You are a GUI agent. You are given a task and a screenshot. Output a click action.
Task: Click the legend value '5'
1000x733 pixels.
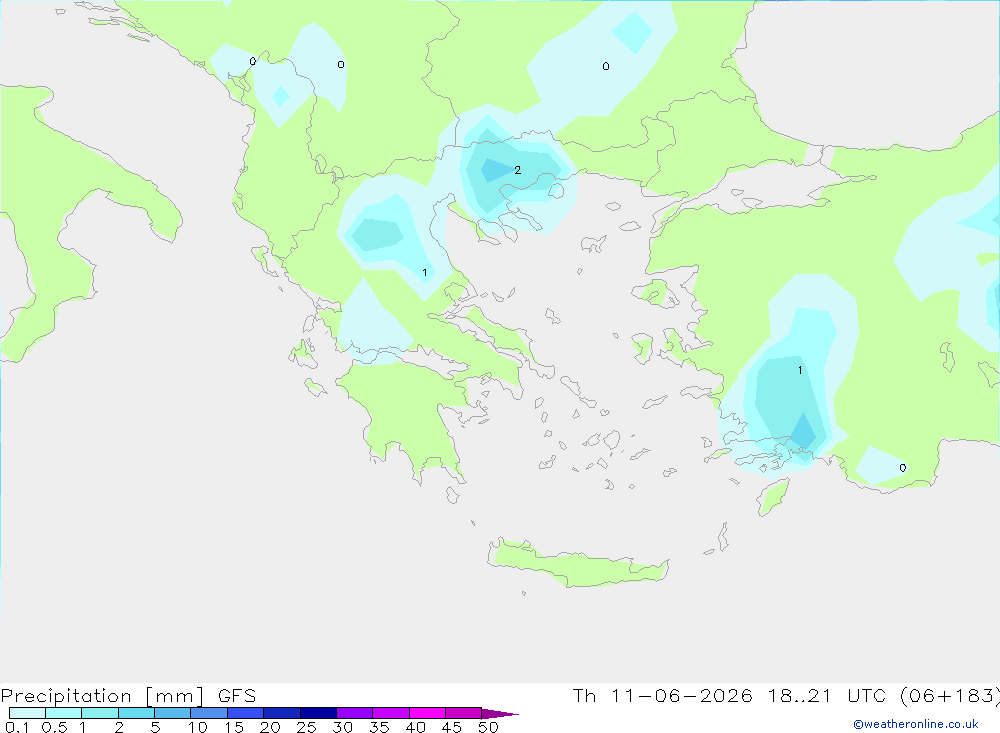tap(156, 727)
